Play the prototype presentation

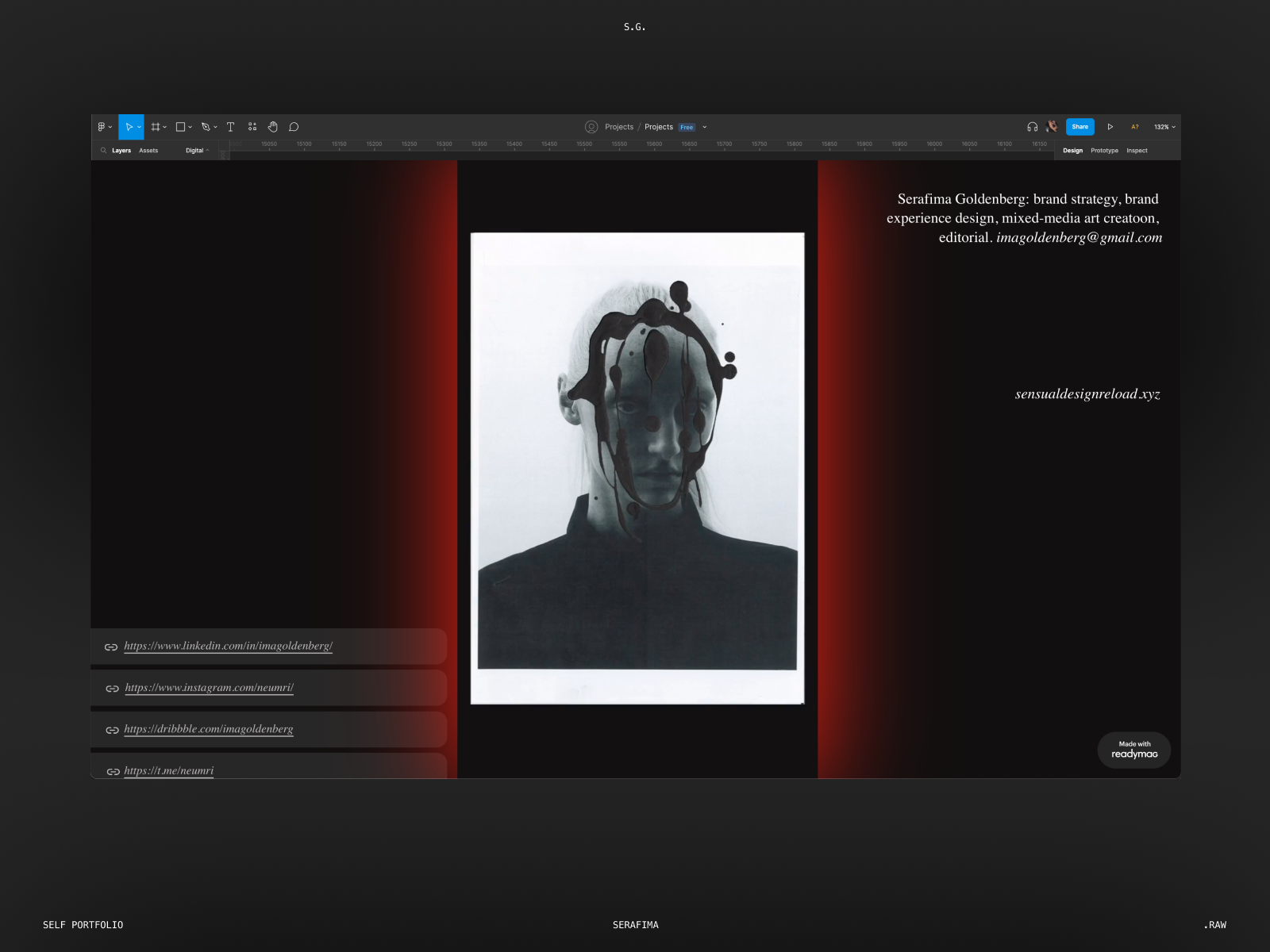tap(1110, 127)
